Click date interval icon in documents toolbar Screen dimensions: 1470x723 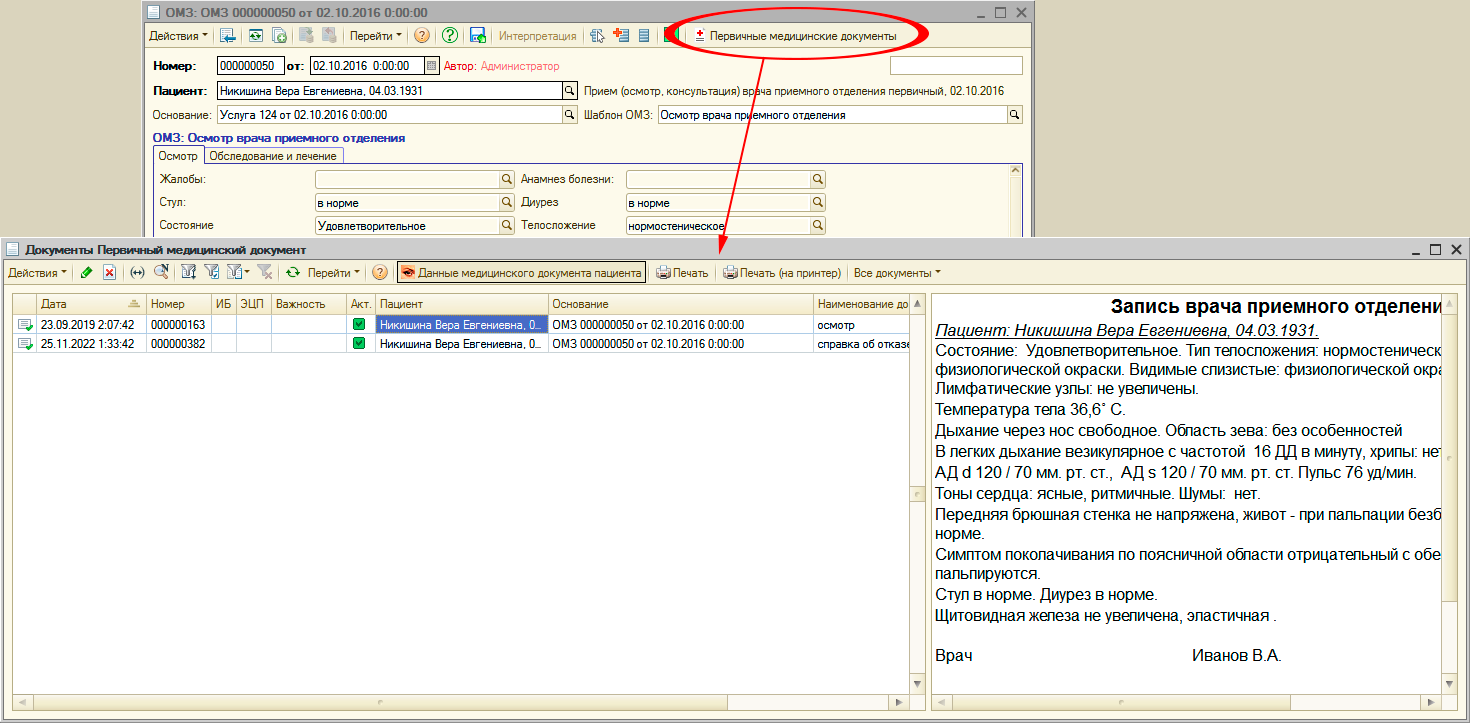pos(138,272)
